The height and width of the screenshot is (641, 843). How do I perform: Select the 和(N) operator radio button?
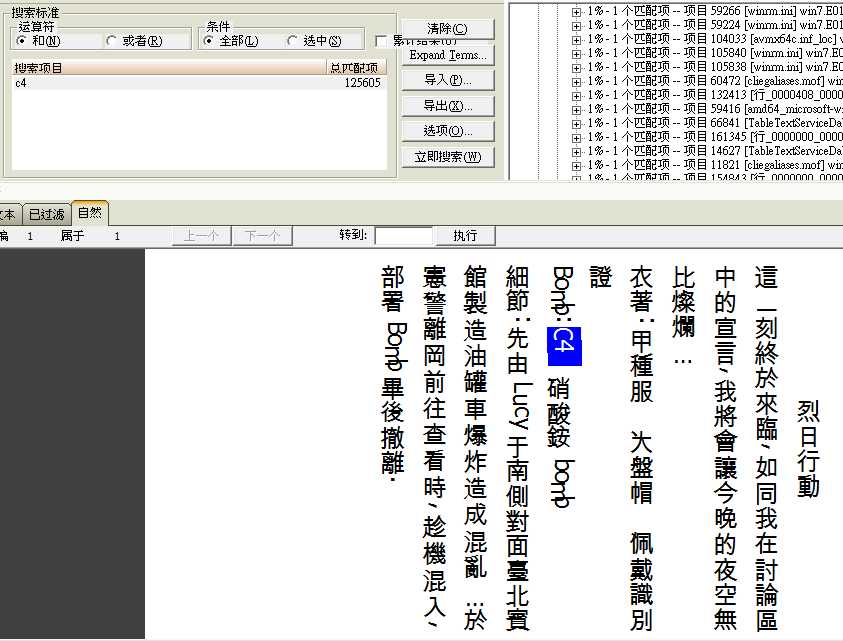pyautogui.click(x=22, y=41)
